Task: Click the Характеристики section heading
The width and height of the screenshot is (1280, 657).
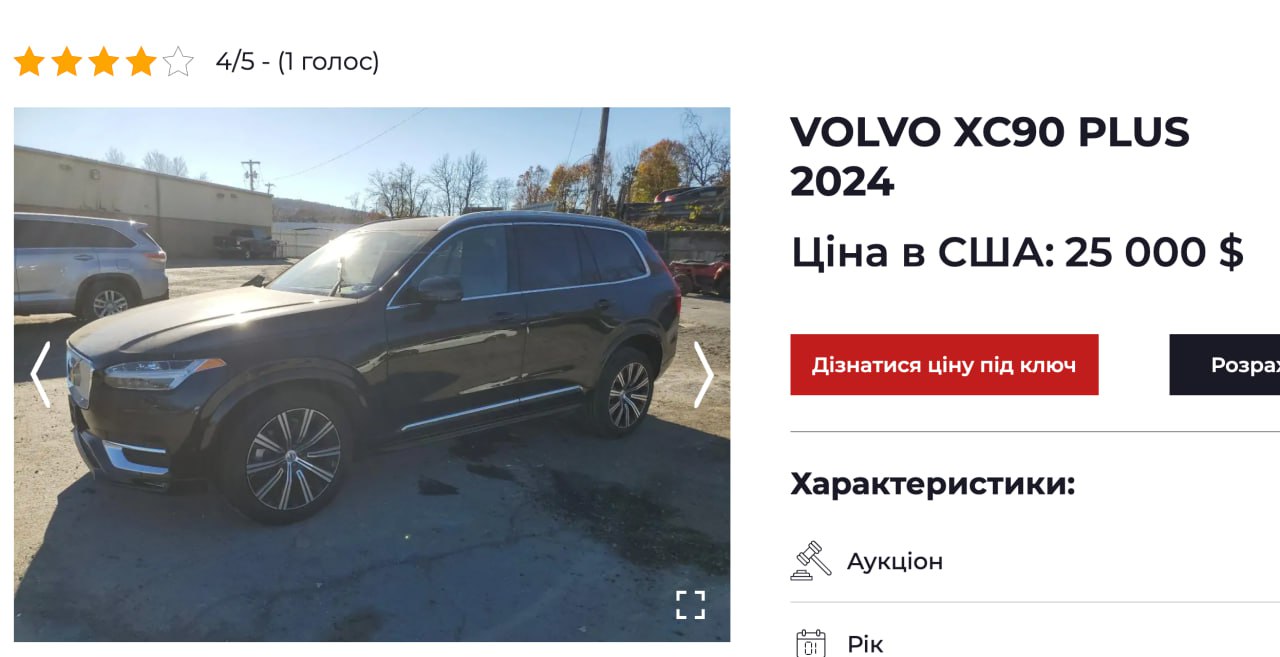Action: pyautogui.click(x=932, y=484)
